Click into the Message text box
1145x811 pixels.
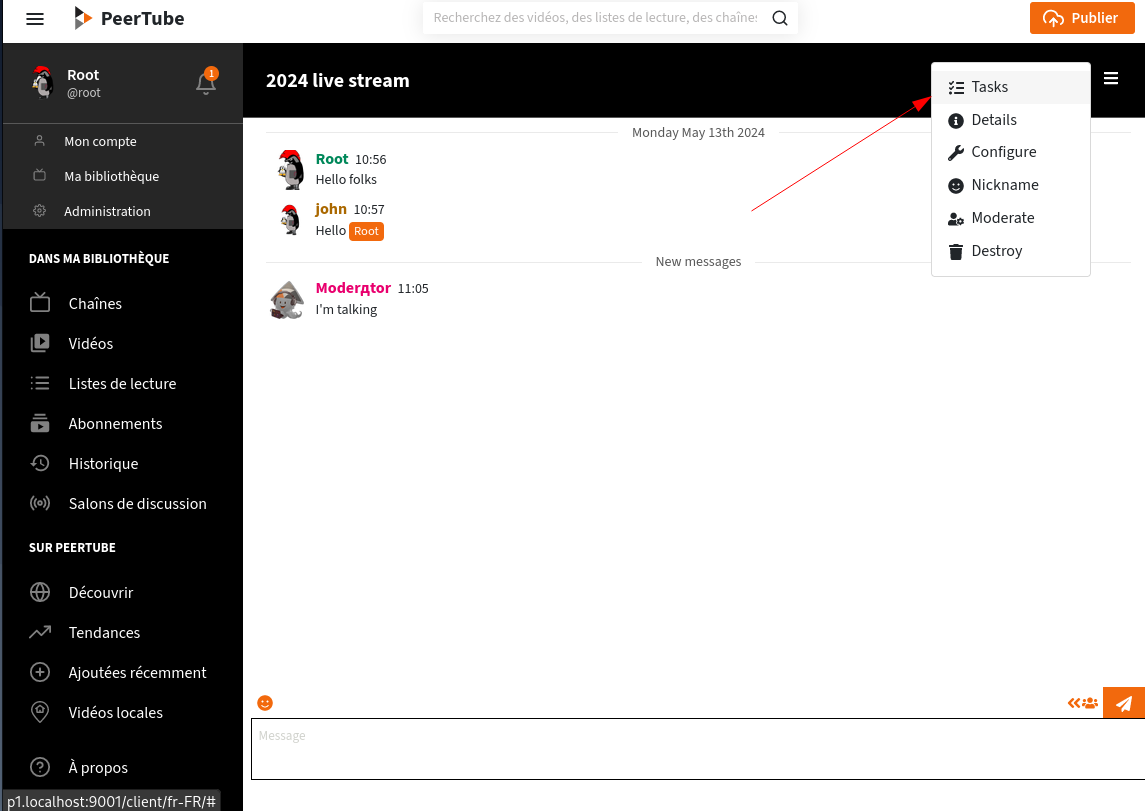coord(698,749)
